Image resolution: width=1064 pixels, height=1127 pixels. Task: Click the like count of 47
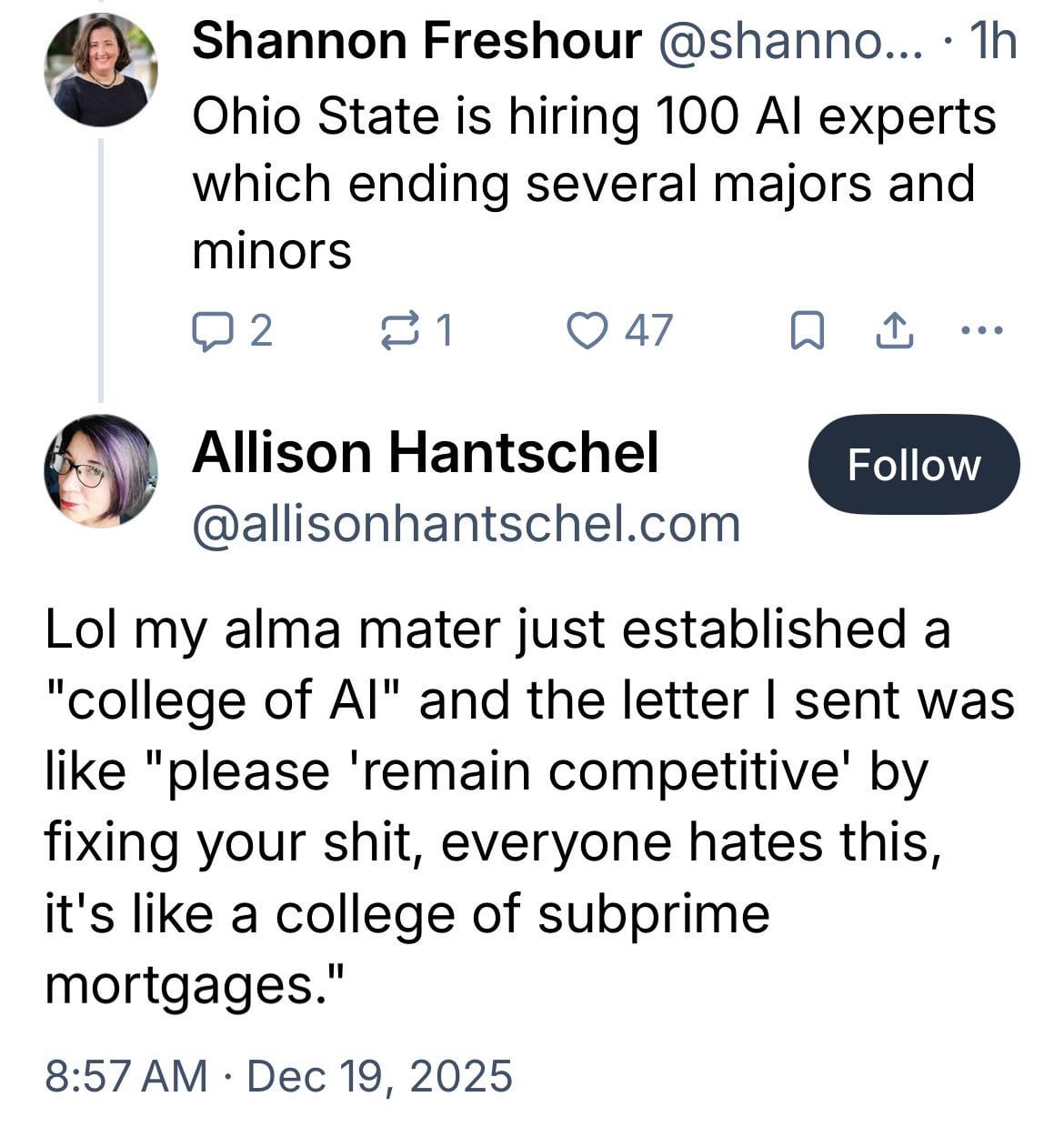pyautogui.click(x=648, y=331)
